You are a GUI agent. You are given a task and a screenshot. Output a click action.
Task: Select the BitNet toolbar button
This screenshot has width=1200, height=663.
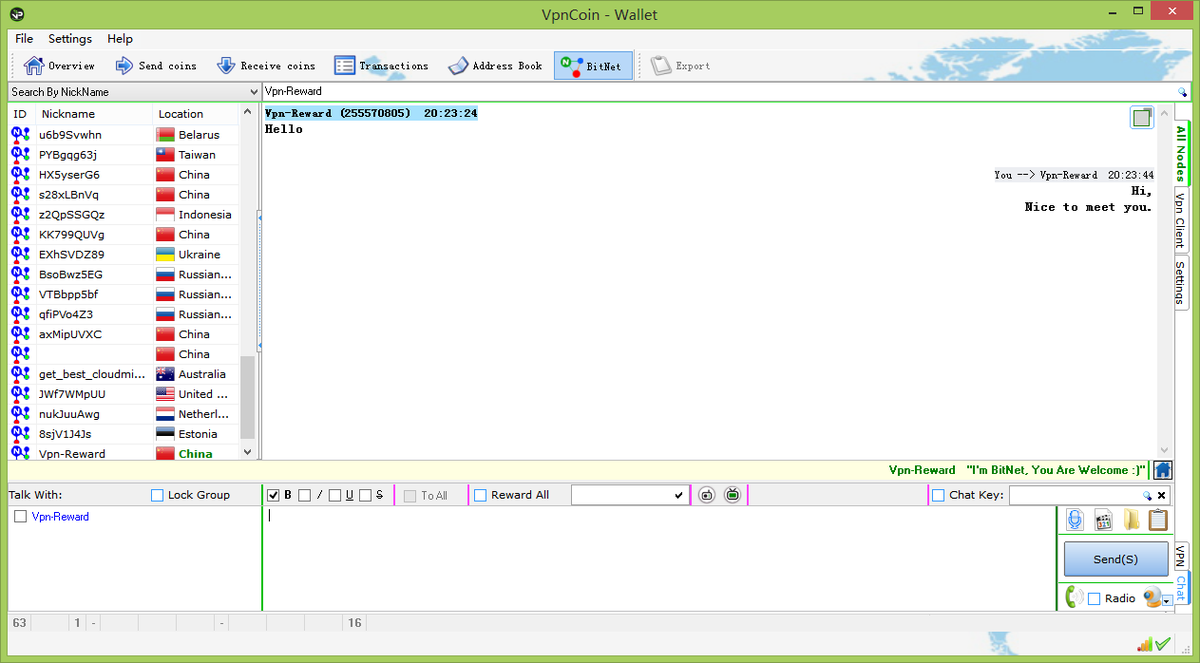593,66
